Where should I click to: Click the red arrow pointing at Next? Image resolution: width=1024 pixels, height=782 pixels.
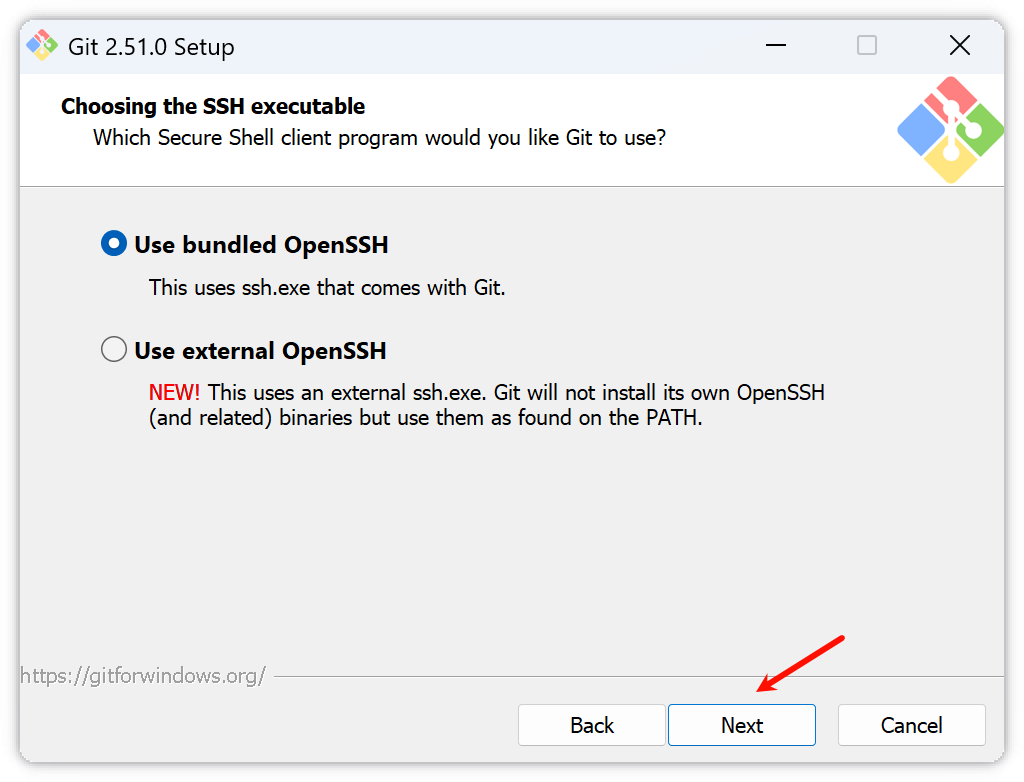[x=801, y=663]
